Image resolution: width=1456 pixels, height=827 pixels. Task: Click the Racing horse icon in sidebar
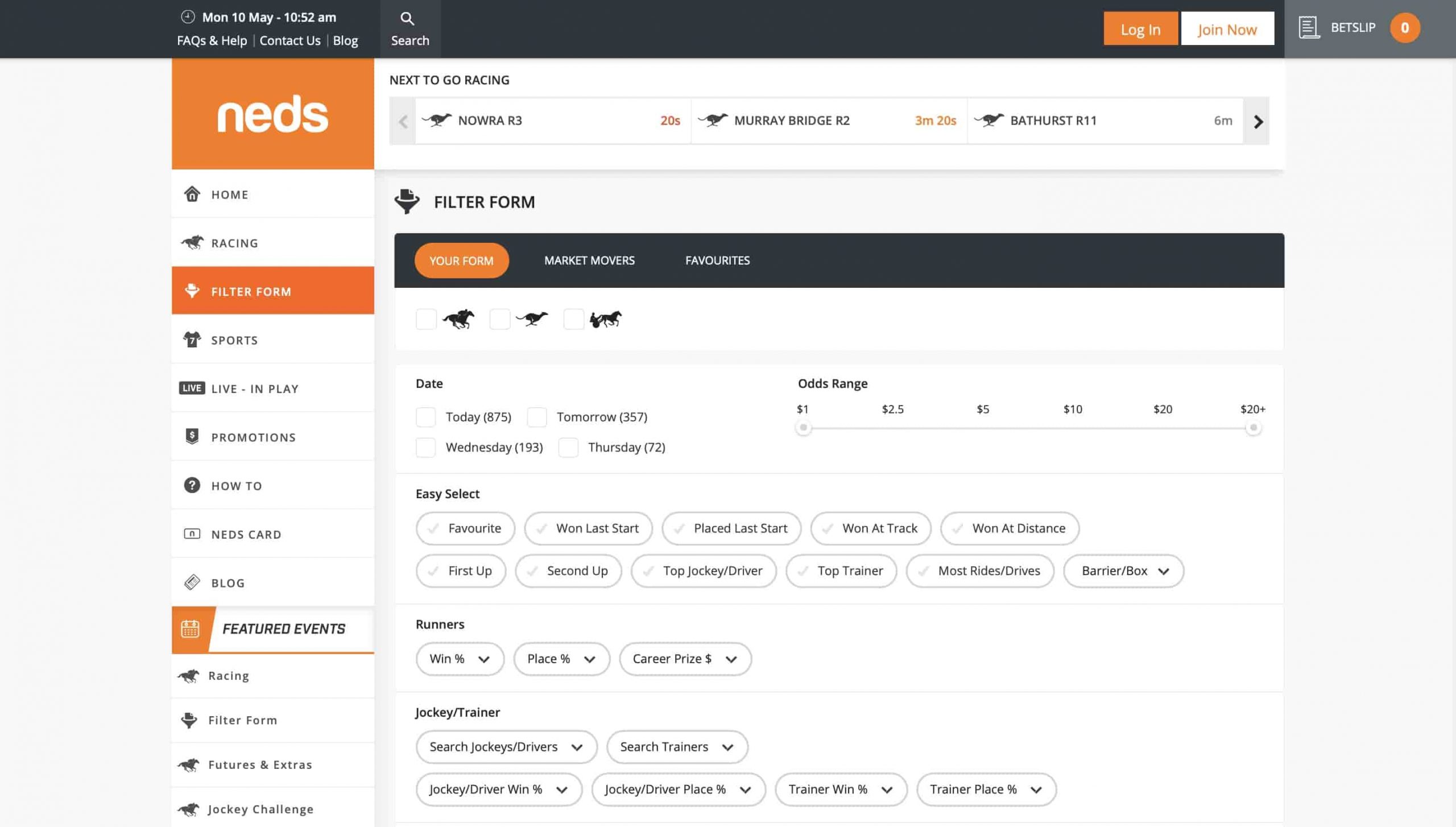coord(192,242)
